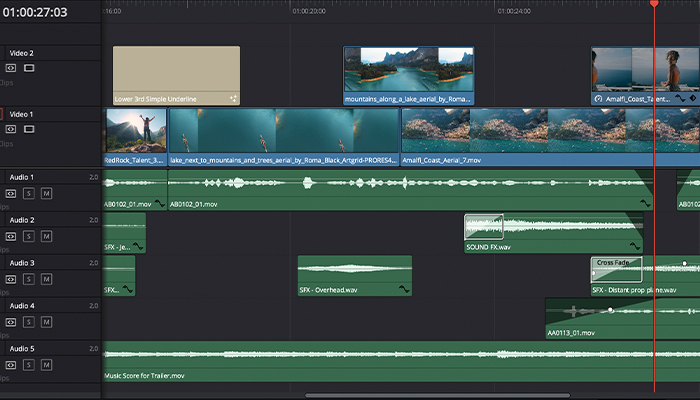The height and width of the screenshot is (400, 700).
Task: Open curve editor icon on first Audio 3 SFX clip
Action: [x=128, y=289]
